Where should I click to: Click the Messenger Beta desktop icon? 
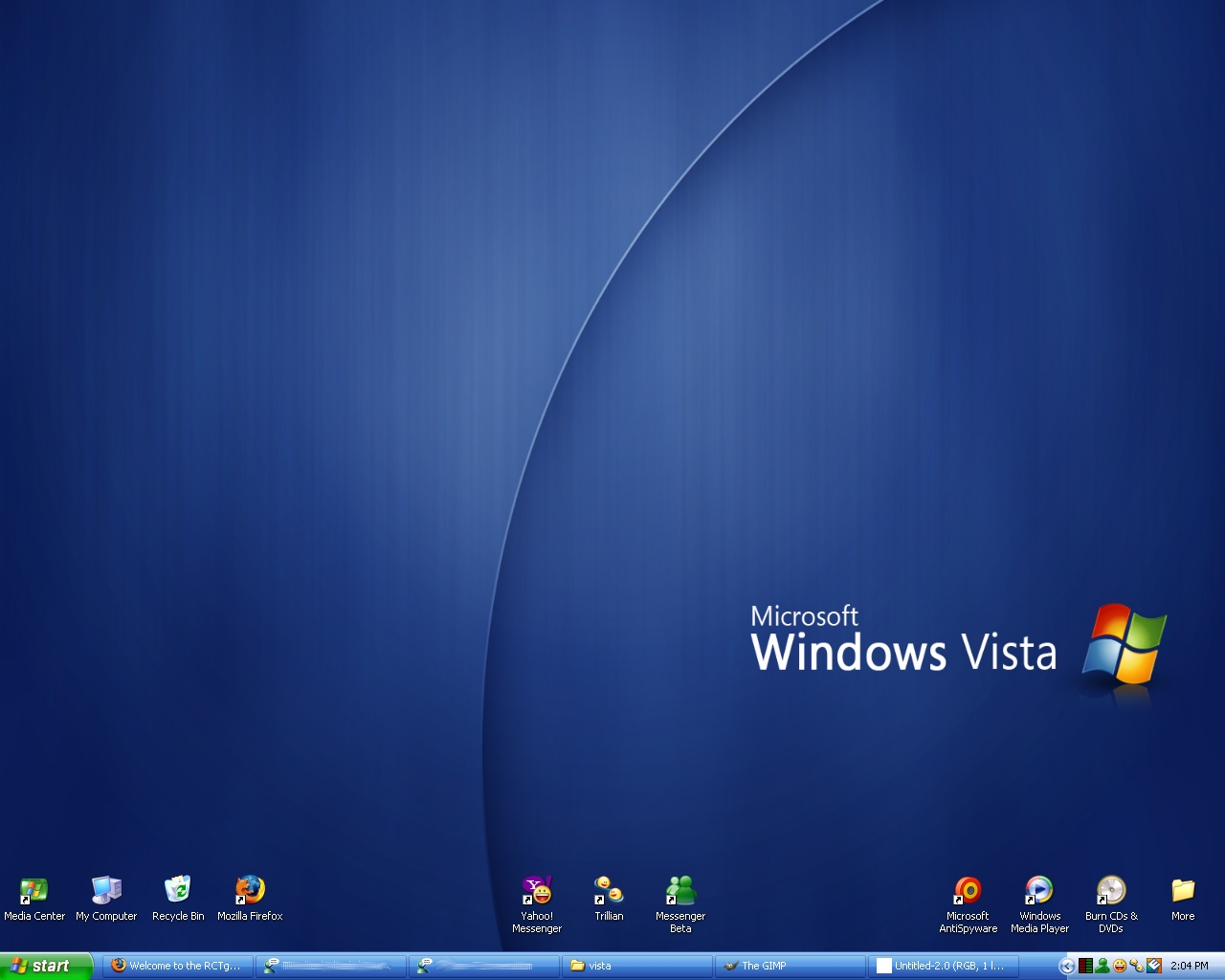(x=680, y=891)
